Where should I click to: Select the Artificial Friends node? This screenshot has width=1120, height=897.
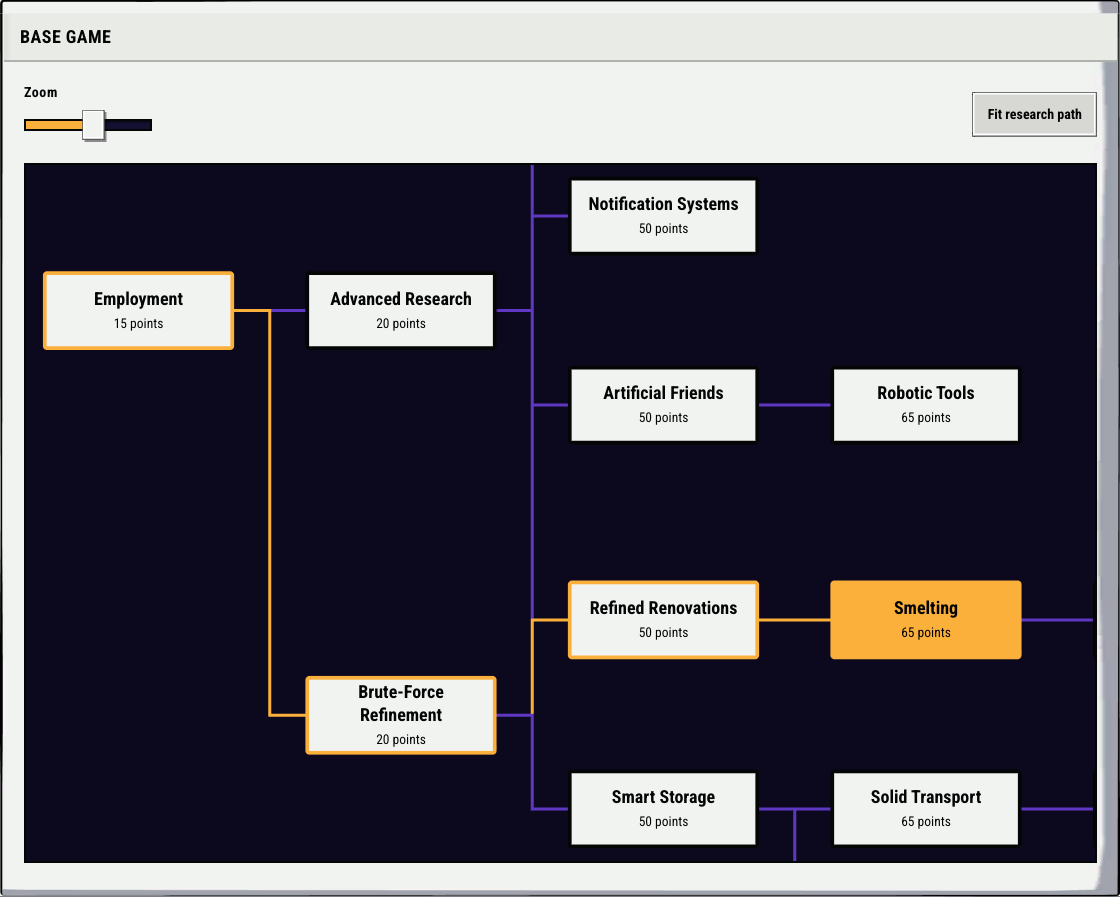pyautogui.click(x=663, y=405)
